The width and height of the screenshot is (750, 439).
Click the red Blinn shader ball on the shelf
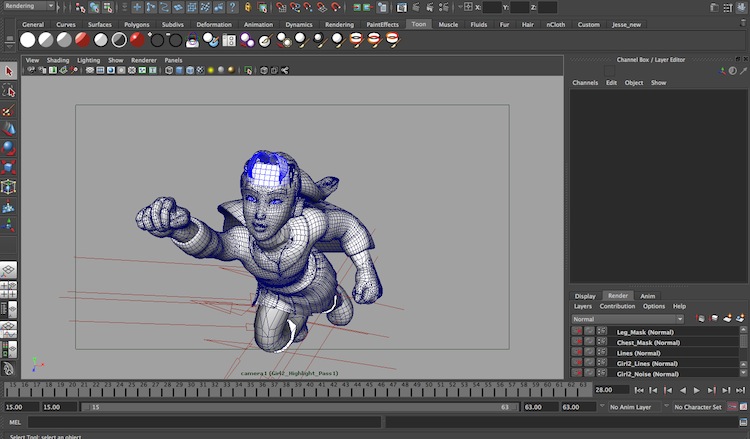(137, 40)
